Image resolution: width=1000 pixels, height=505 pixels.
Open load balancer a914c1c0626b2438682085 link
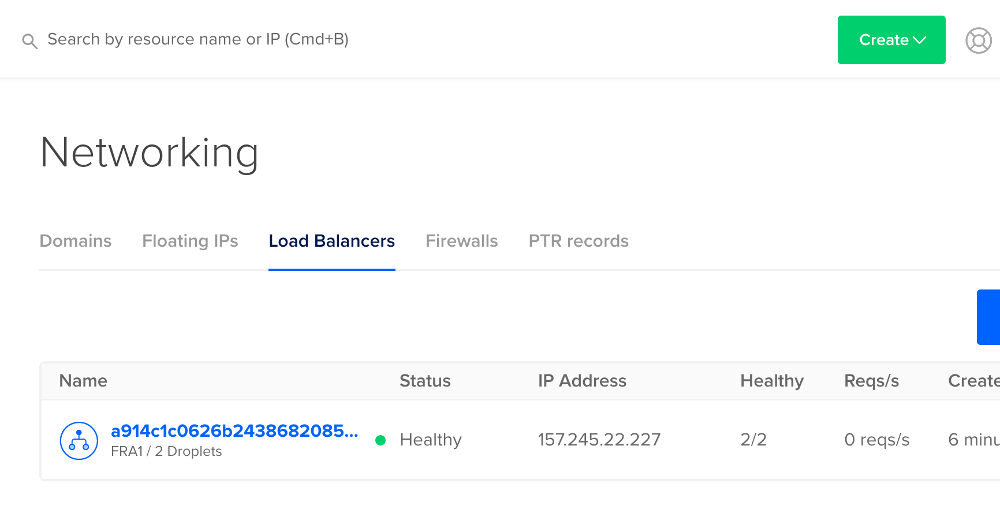pyautogui.click(x=234, y=431)
